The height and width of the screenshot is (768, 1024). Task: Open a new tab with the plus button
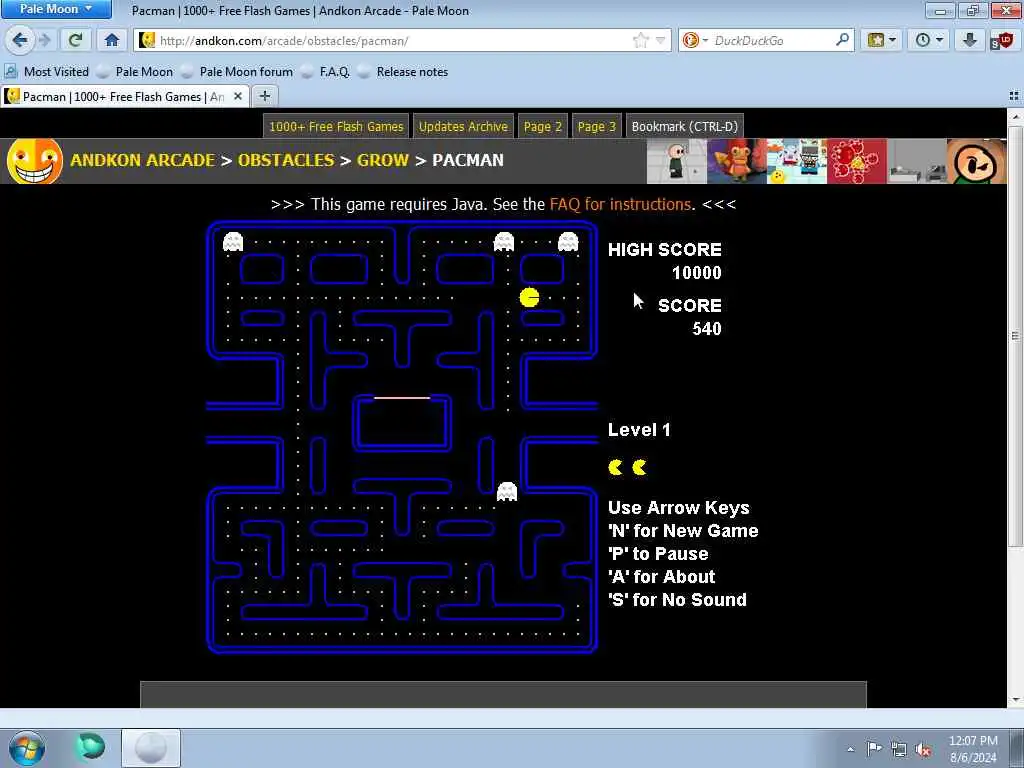pos(264,97)
